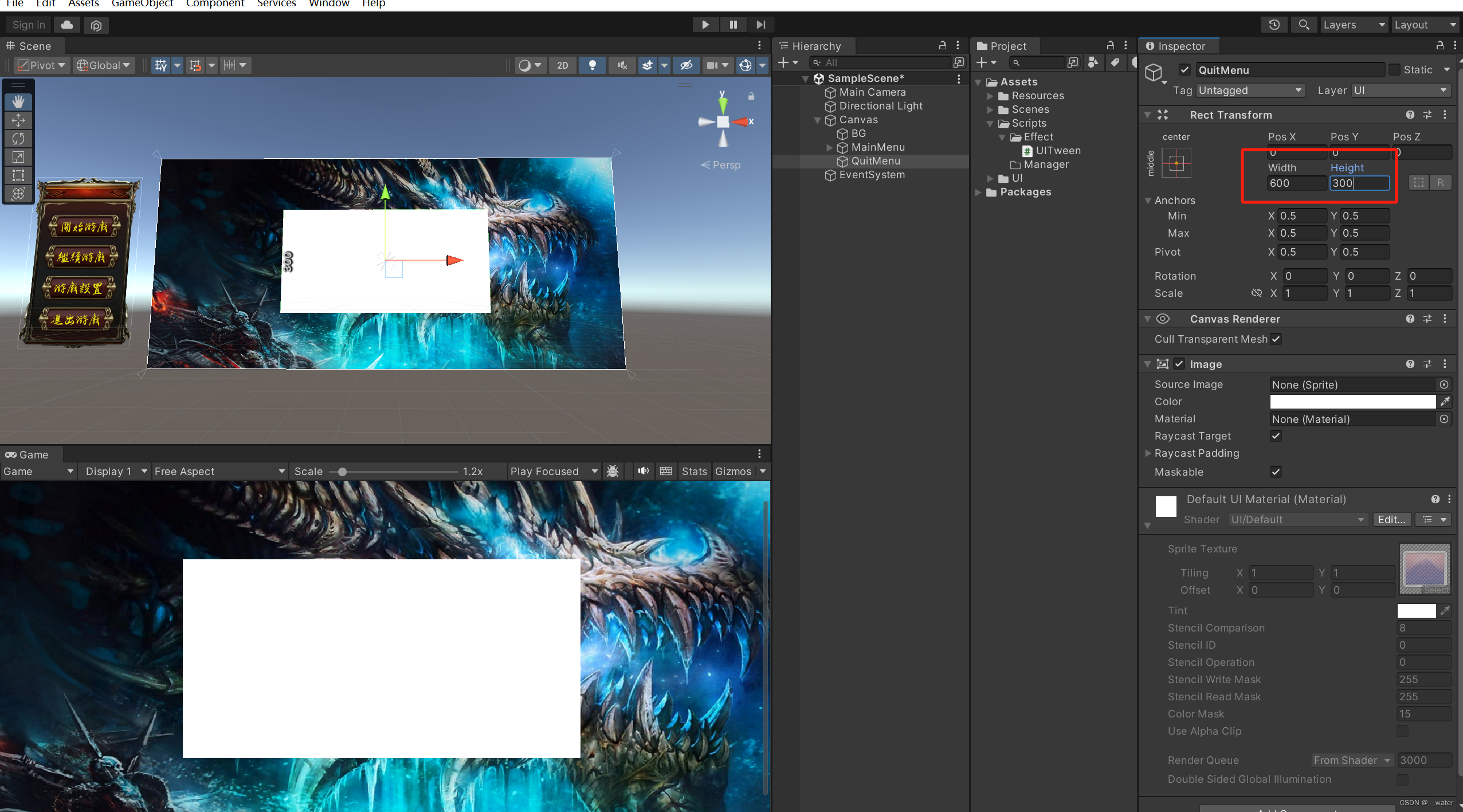Open scene camera settings icon
Screen dimensions: 1463x812
pyautogui.click(x=712, y=65)
